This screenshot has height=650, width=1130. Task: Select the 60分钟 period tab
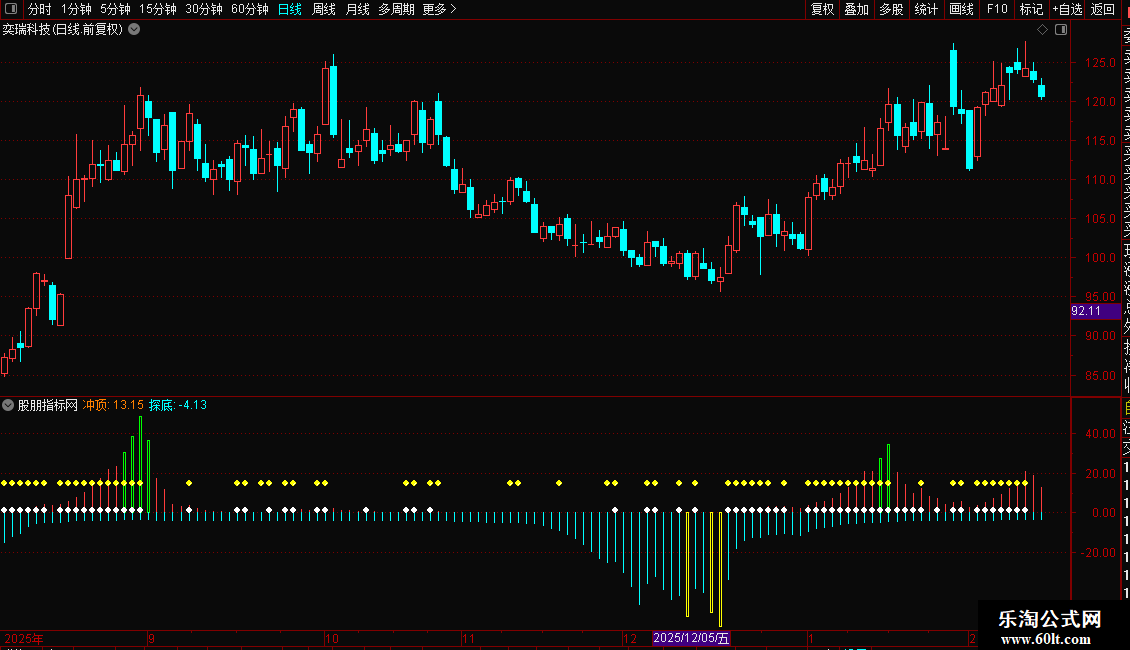[x=250, y=9]
